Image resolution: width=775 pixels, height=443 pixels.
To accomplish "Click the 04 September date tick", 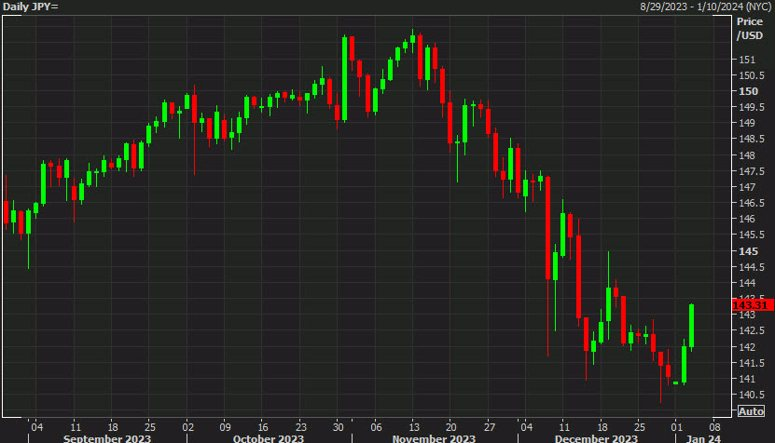I will pos(37,427).
